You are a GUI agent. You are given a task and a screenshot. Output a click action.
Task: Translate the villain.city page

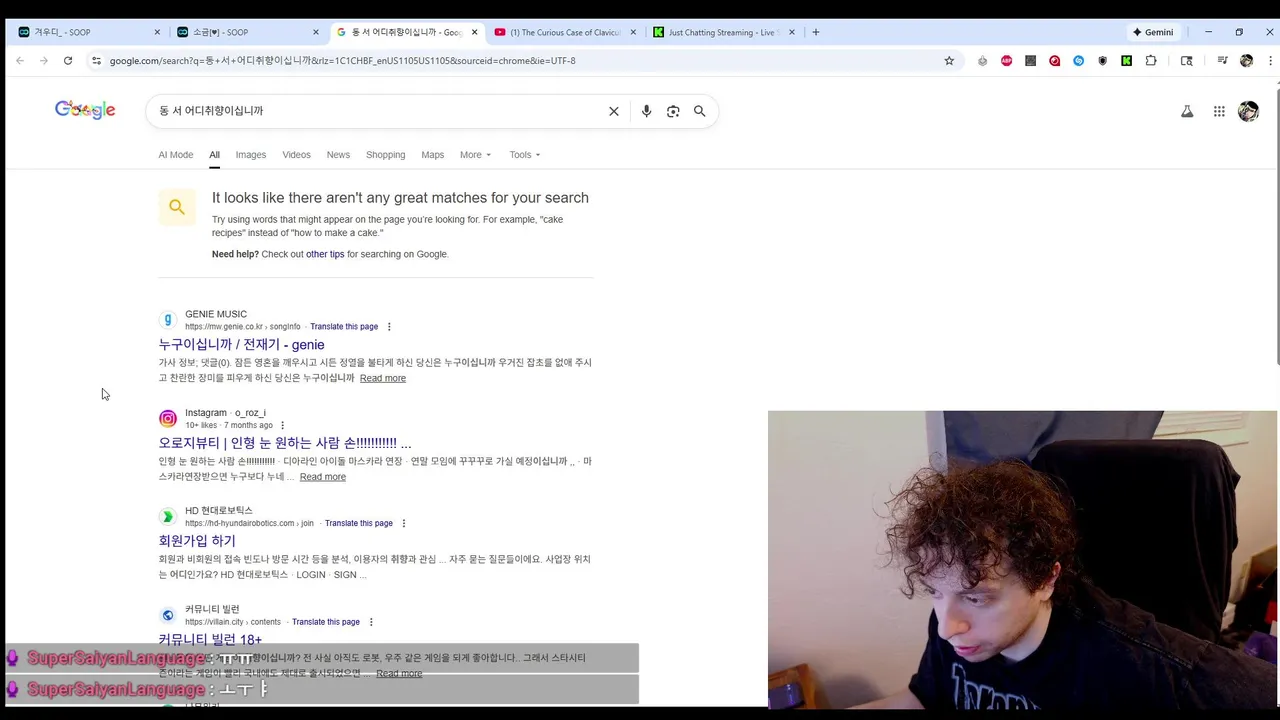point(326,622)
